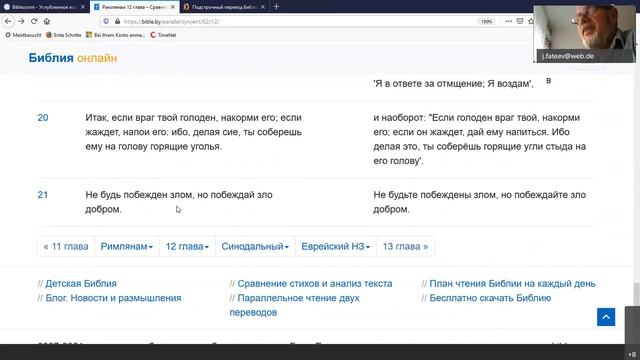This screenshot has height=360, width=640.
Task: Open a new tab with the plus icon
Action: tap(276, 7)
